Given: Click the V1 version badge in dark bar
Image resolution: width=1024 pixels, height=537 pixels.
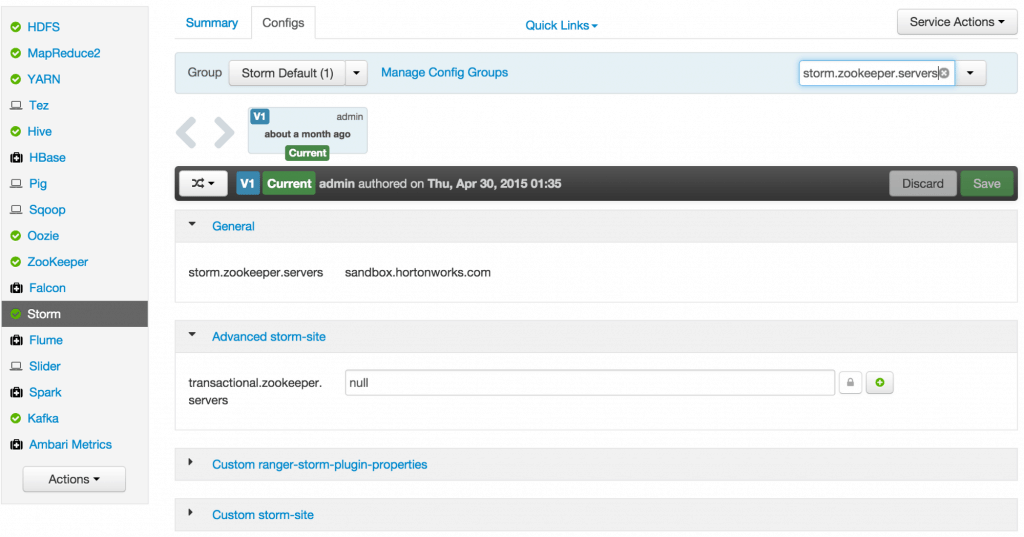Looking at the screenshot, I should [x=248, y=184].
